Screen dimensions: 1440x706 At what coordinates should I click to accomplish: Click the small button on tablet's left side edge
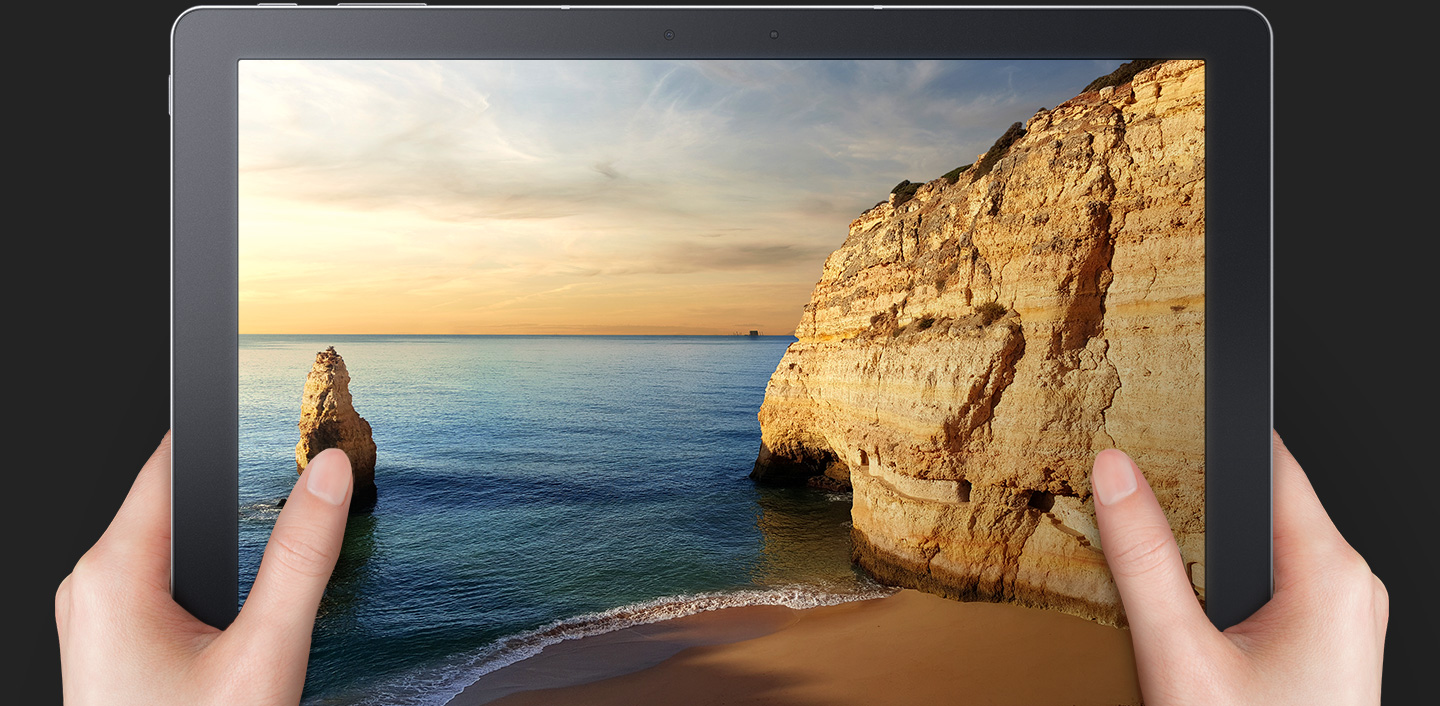click(170, 95)
